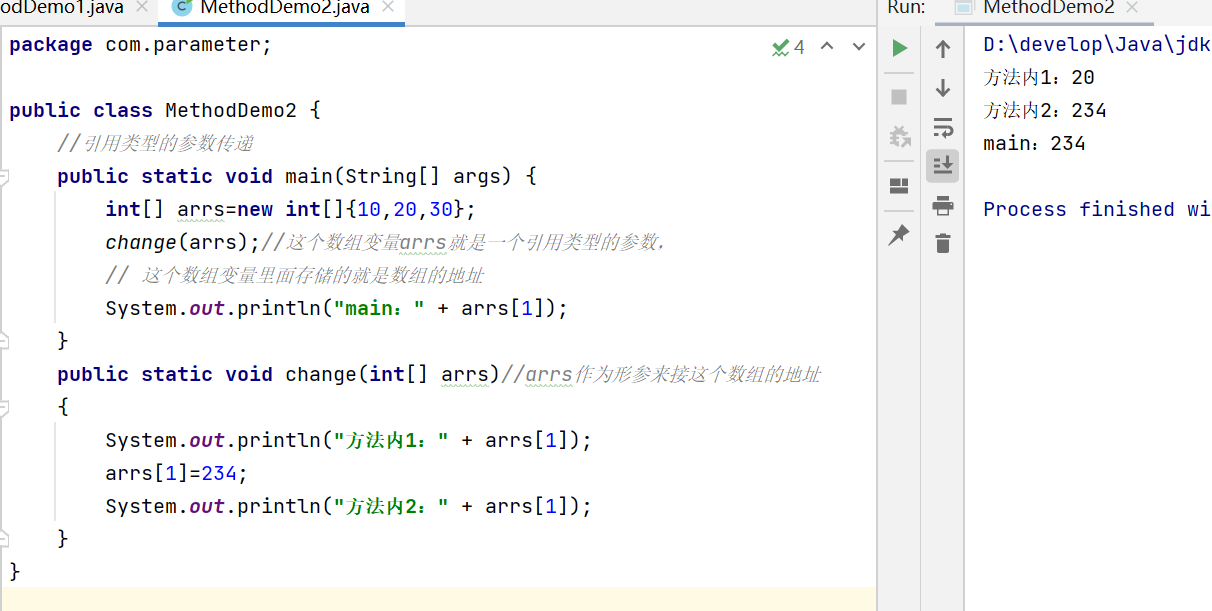Navigate up the stack trace
This screenshot has height=611, width=1212.
pyautogui.click(x=942, y=47)
